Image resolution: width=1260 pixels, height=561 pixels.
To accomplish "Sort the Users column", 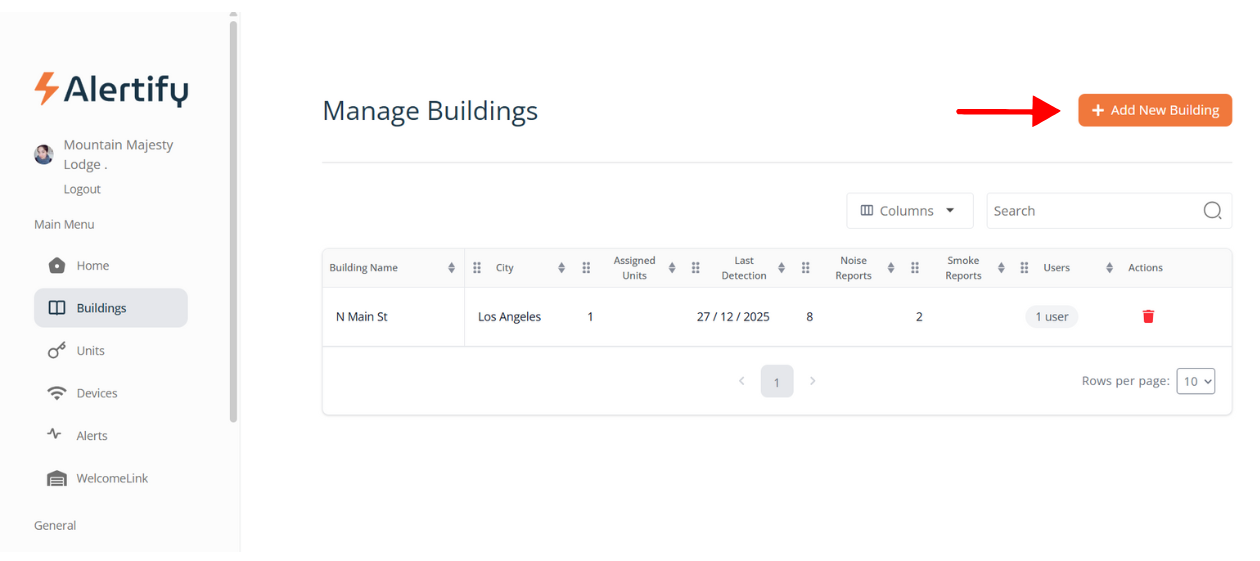I will [x=1109, y=268].
